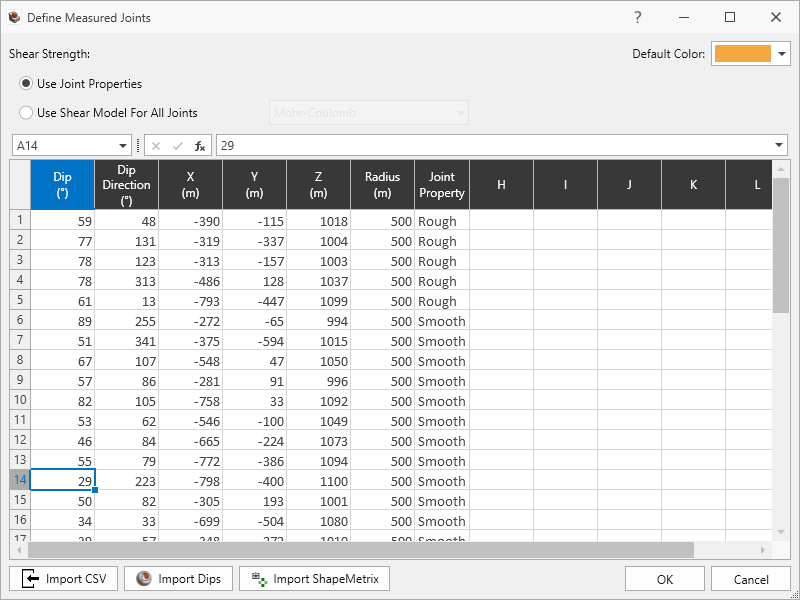Click the formula bar confirm checkmark icon
This screenshot has height=600, width=800.
click(178, 146)
